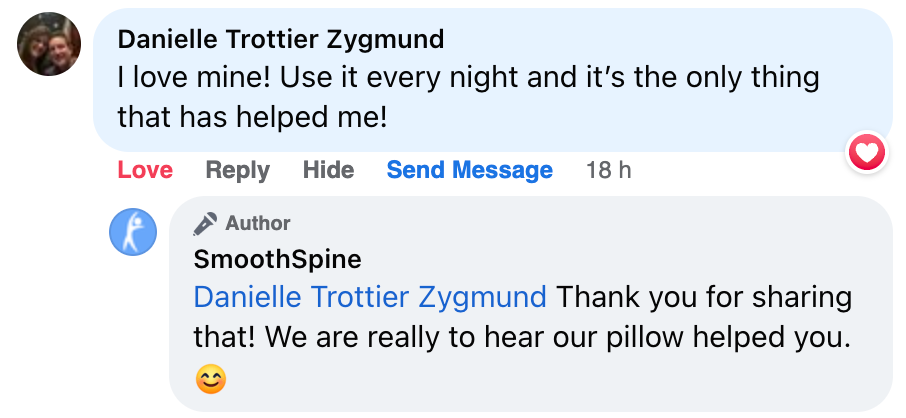
Task: Click the Author label text
Action: (258, 223)
